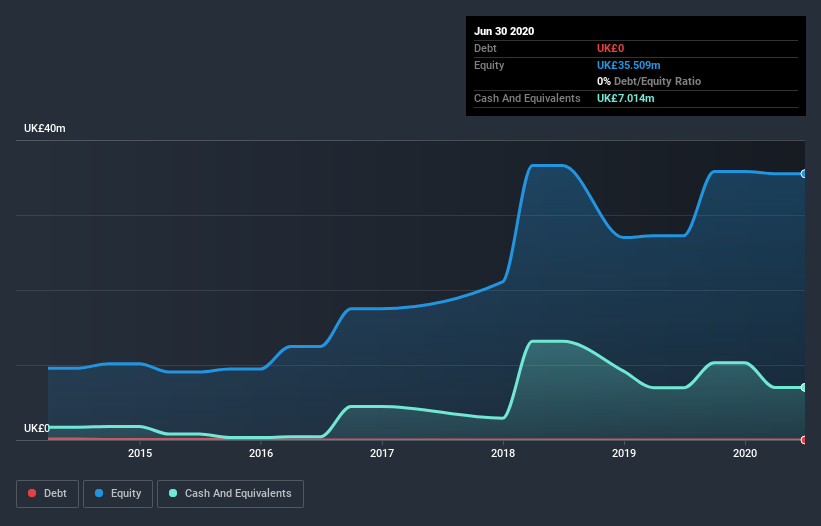Click the 2017 axis label
821x526 pixels.
point(382,453)
